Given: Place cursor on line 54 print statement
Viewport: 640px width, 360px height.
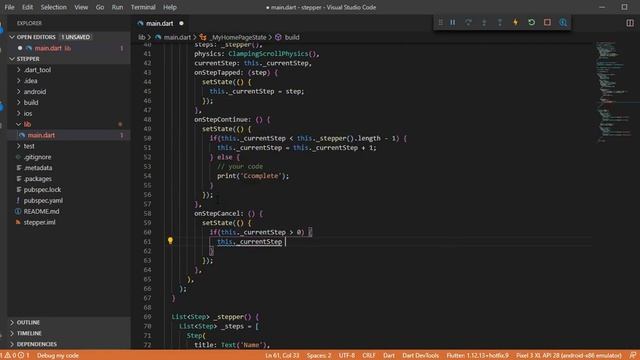Looking at the screenshot, I should [253, 176].
